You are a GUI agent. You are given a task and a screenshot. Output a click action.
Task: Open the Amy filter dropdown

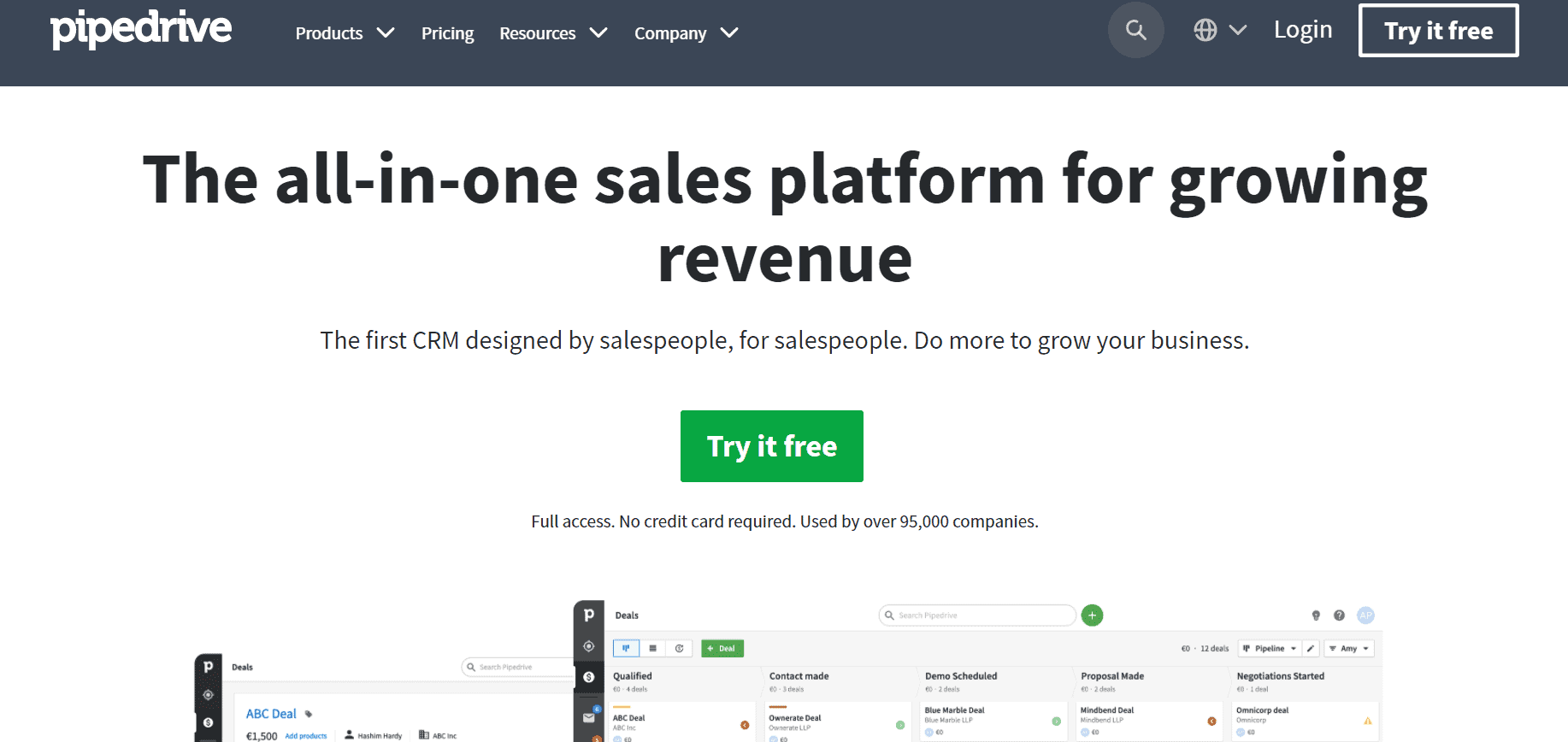[1349, 649]
